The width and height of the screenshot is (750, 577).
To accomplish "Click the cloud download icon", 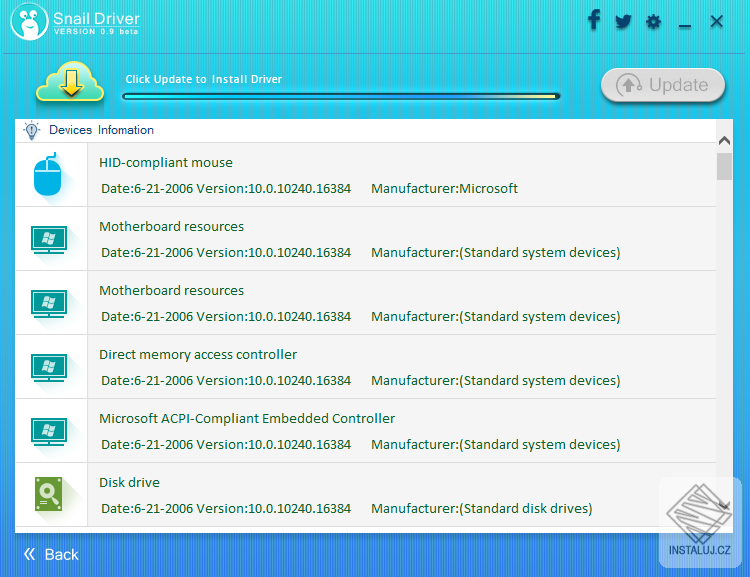I will [70, 82].
